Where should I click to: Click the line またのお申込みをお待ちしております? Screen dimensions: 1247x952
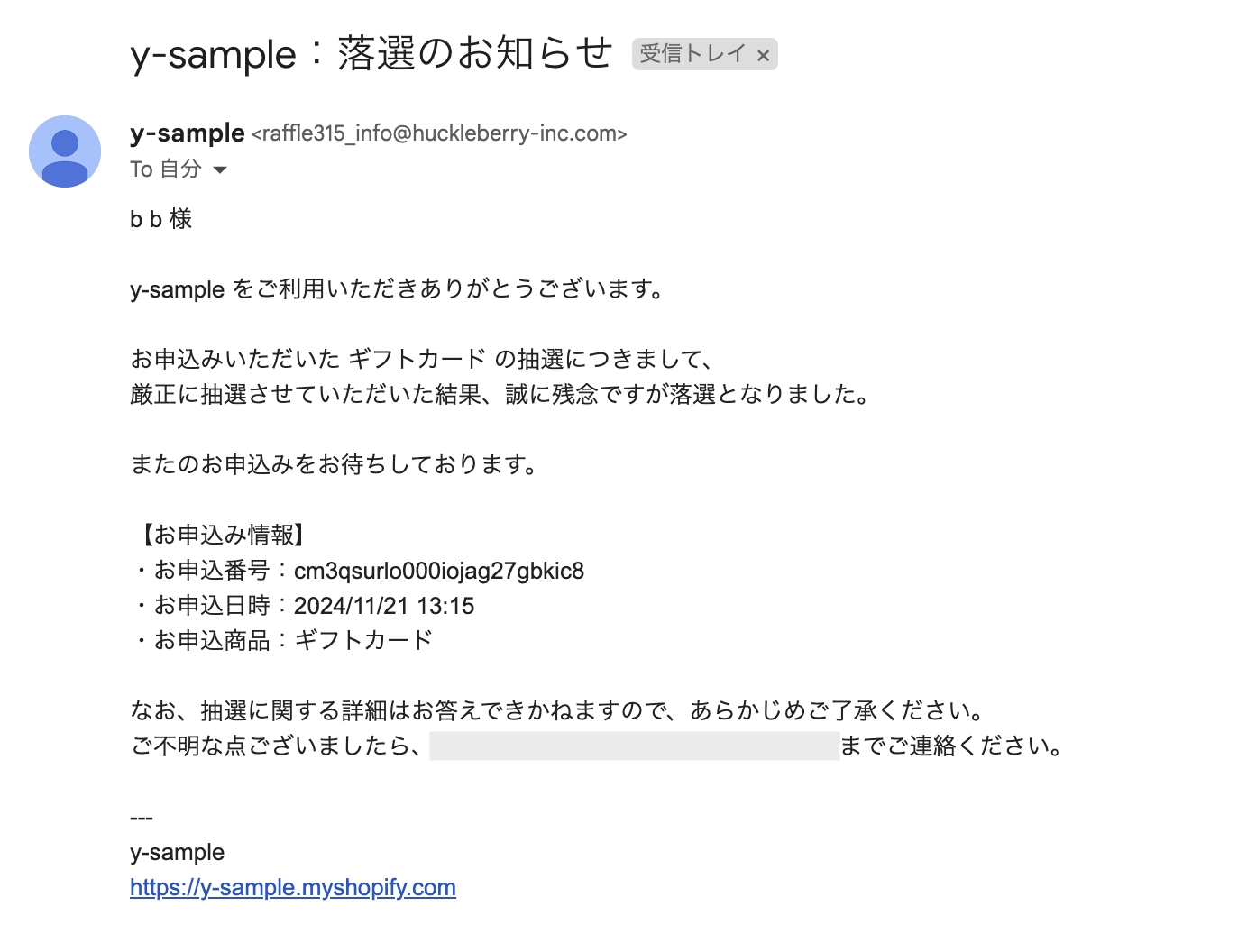click(335, 465)
